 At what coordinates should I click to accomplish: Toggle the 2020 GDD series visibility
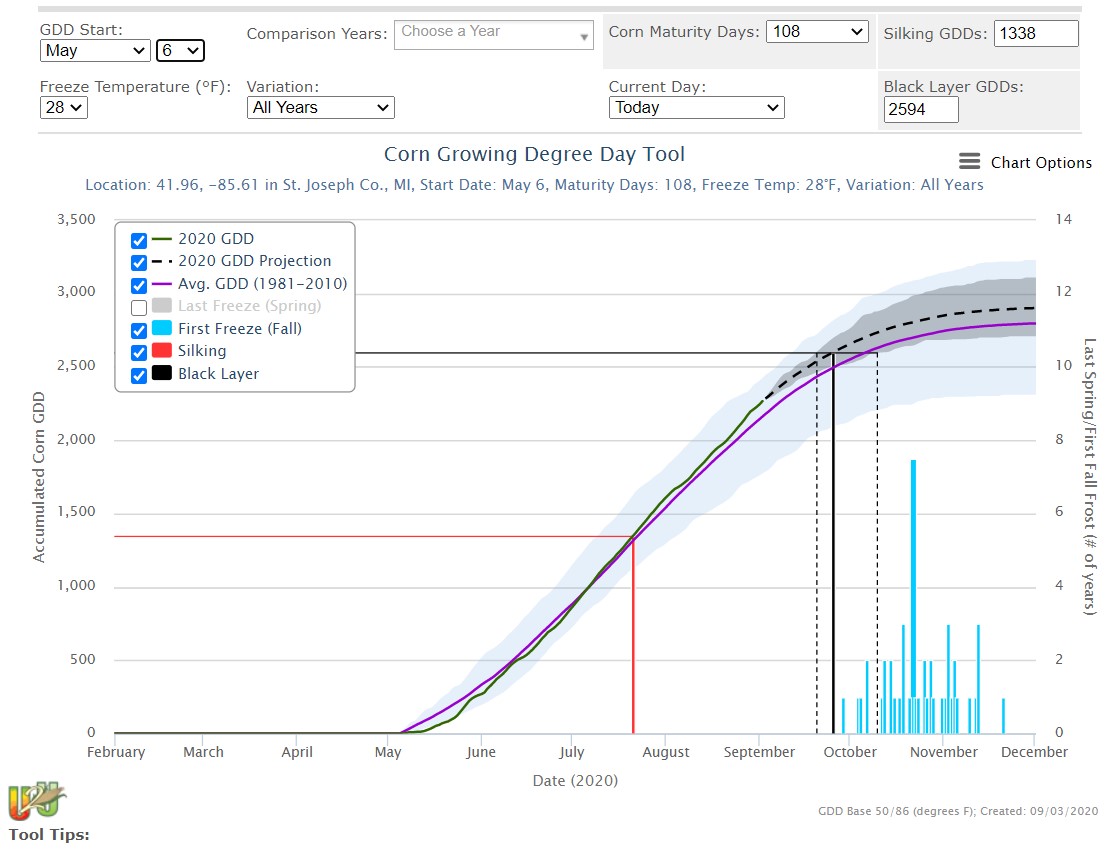point(138,240)
